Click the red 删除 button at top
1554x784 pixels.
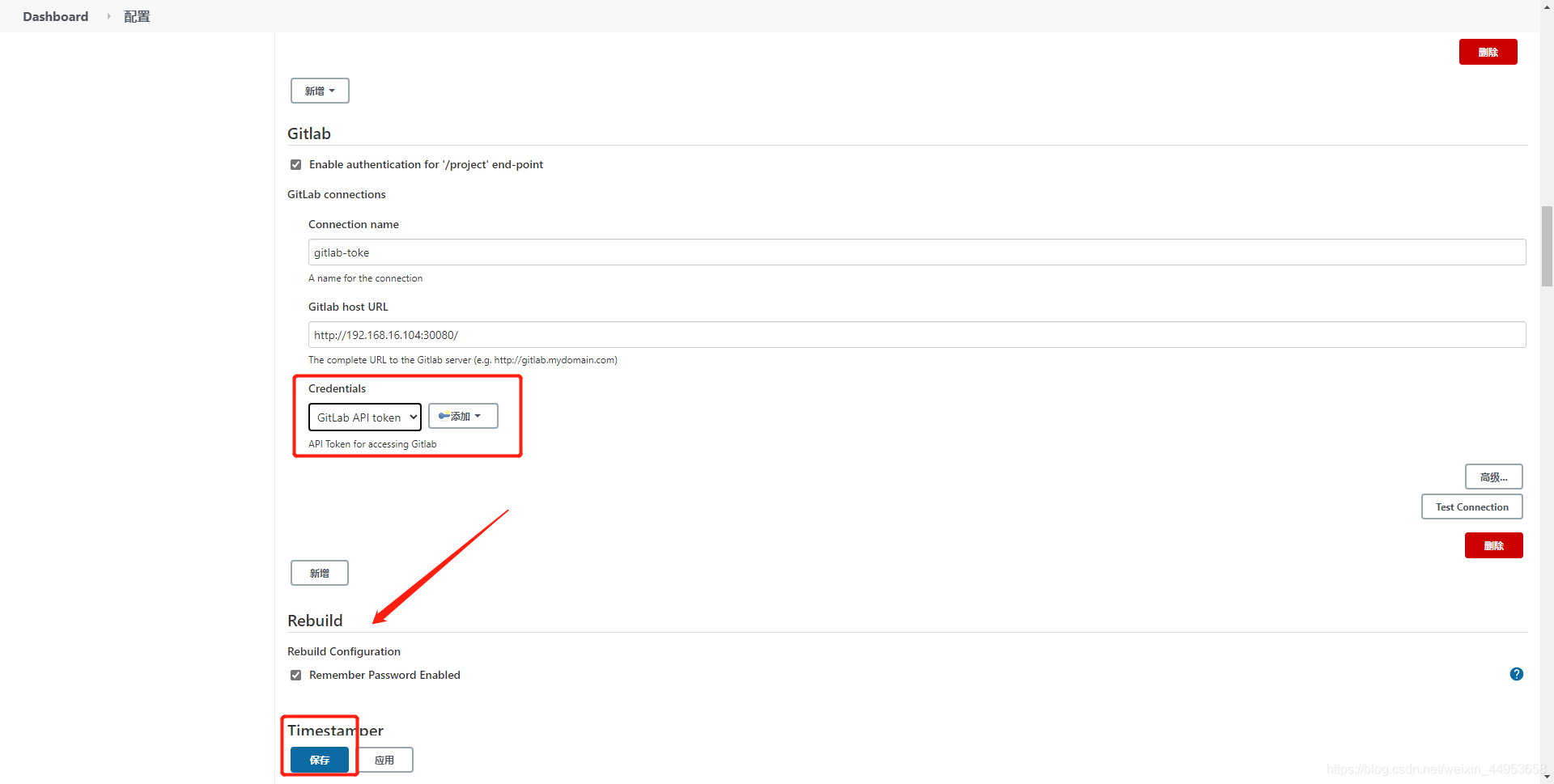tap(1488, 52)
